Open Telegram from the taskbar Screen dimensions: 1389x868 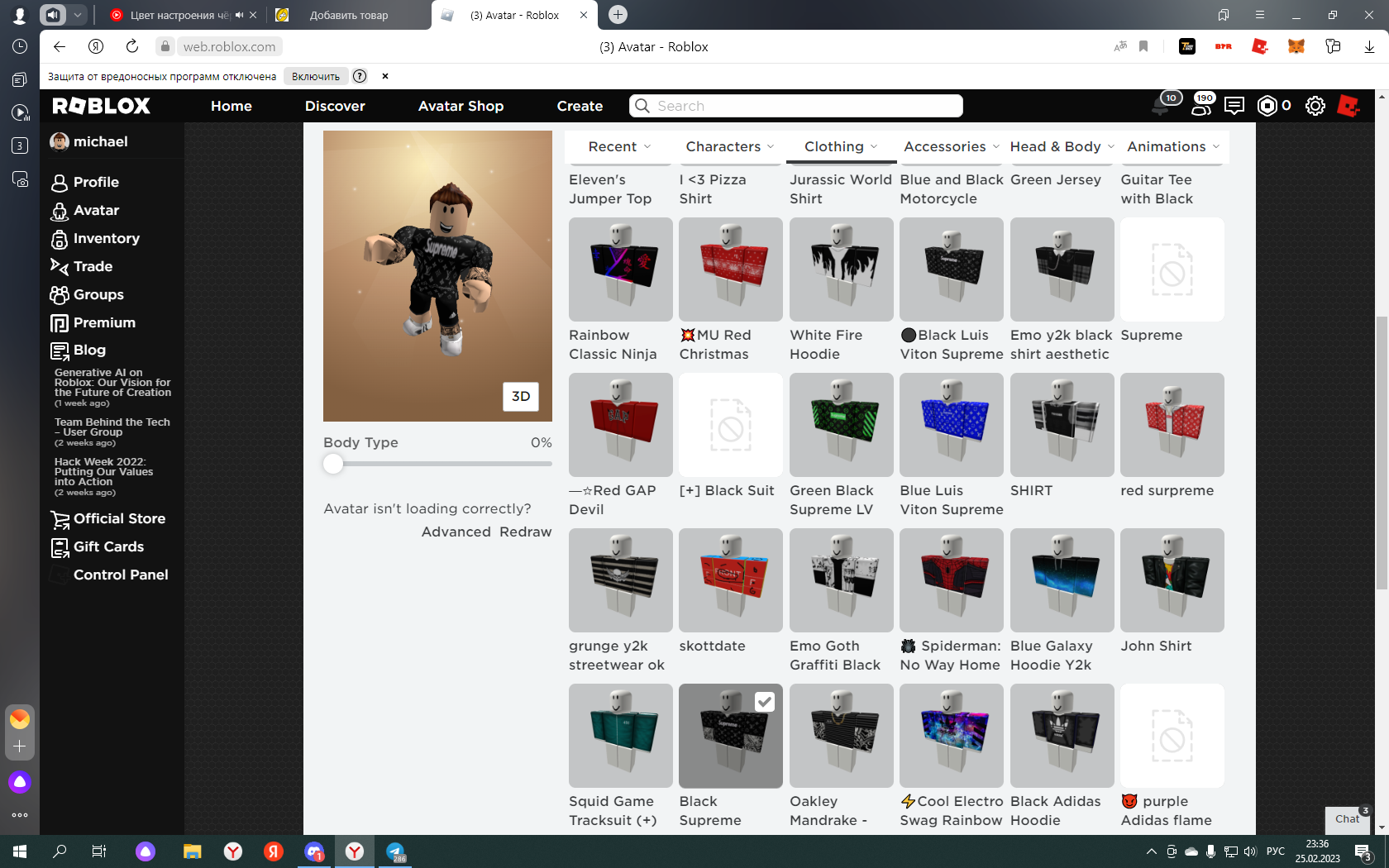pos(395,851)
